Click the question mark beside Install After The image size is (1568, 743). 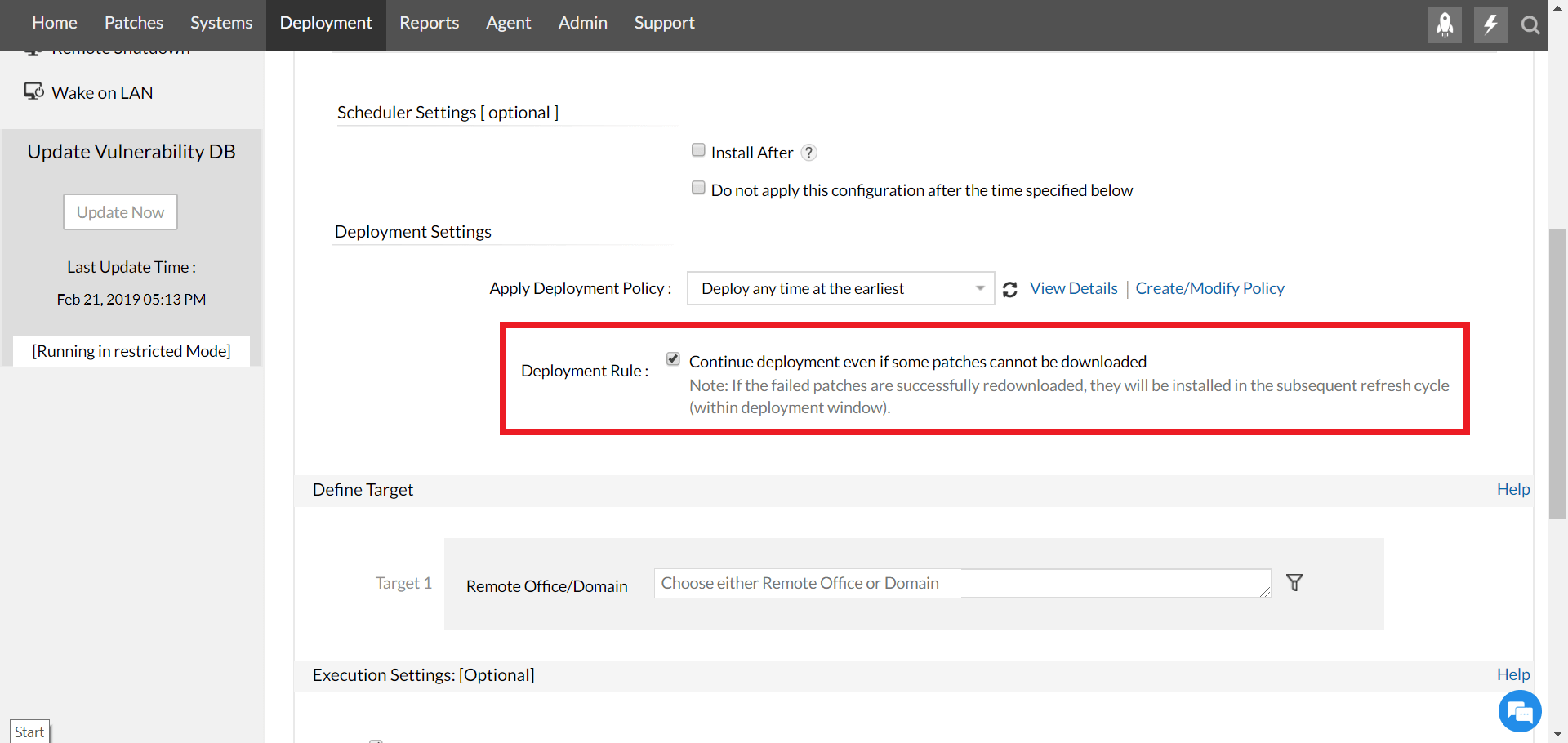tap(808, 152)
